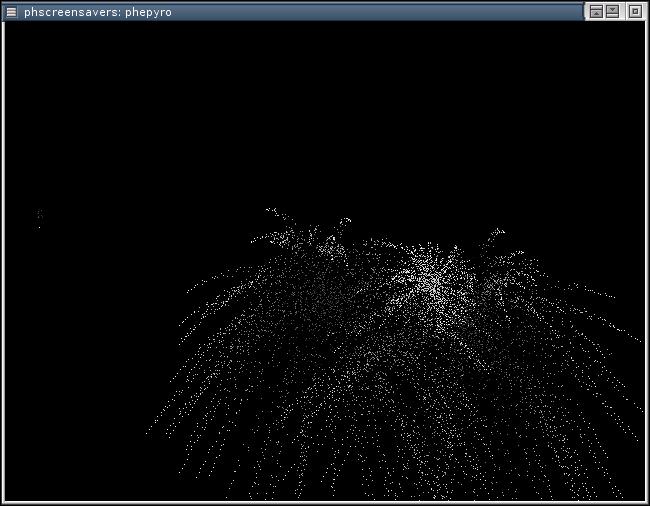Open the window menu icon in title bar

pyautogui.click(x=11, y=12)
